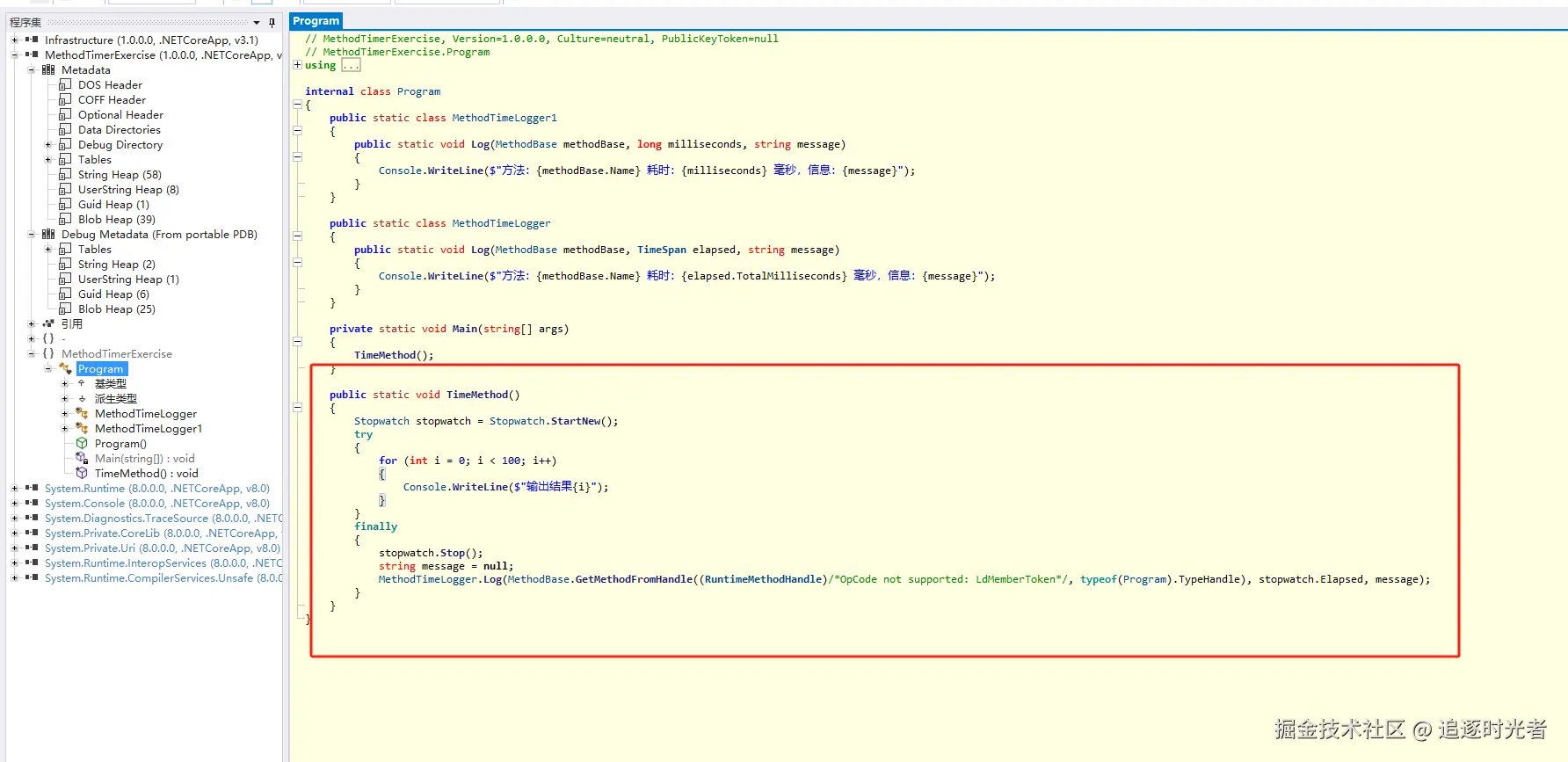This screenshot has height=762, width=1568.
Task: Switch to the Program tab
Action: (x=316, y=21)
